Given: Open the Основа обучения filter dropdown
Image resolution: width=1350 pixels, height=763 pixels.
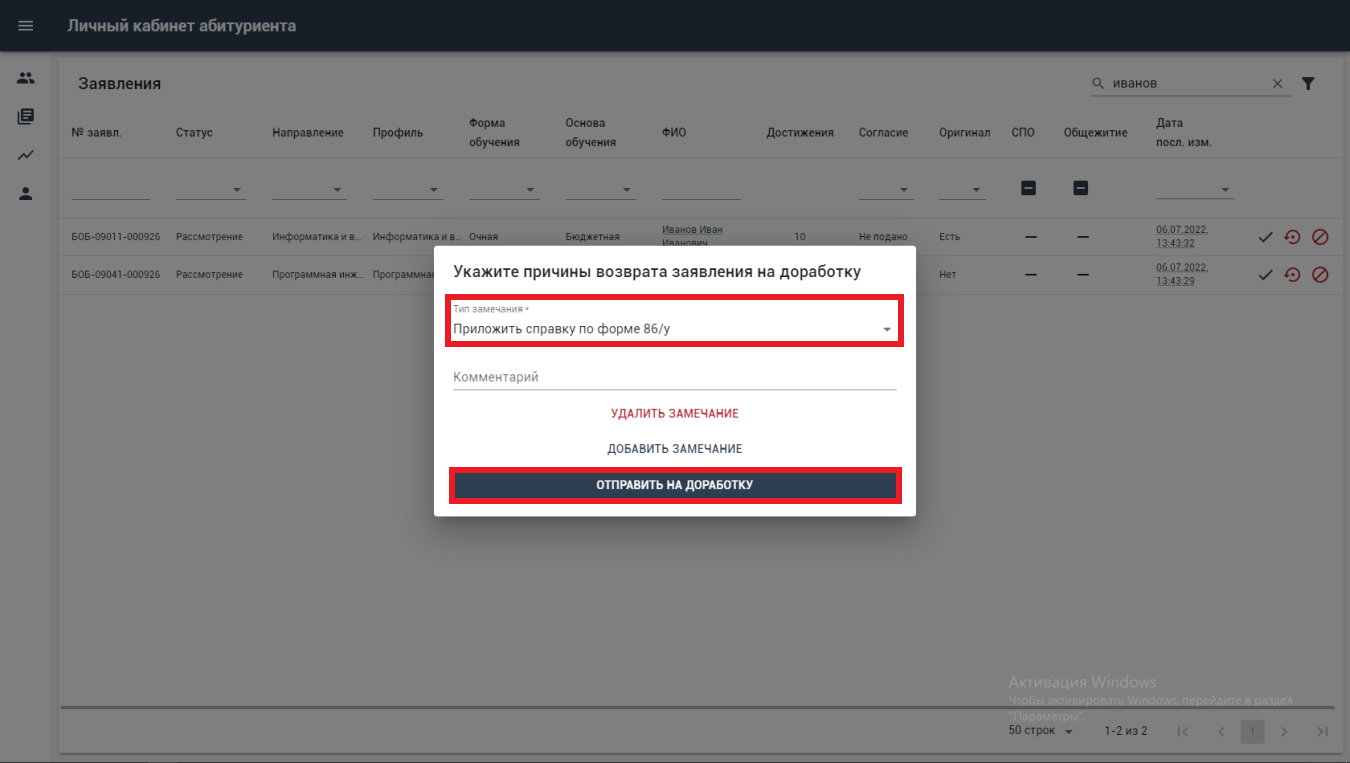Looking at the screenshot, I should tap(600, 189).
